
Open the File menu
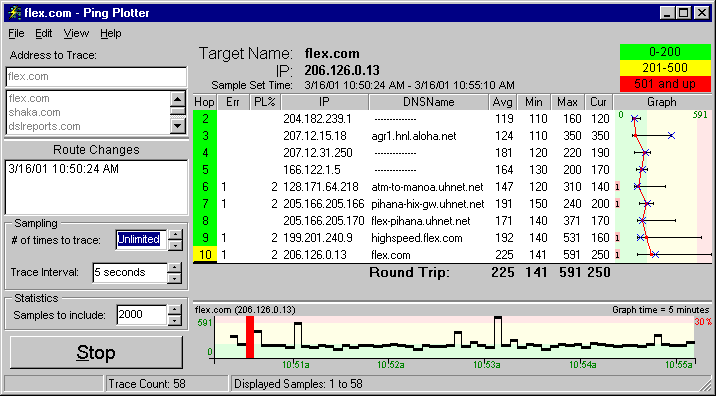[x=16, y=33]
